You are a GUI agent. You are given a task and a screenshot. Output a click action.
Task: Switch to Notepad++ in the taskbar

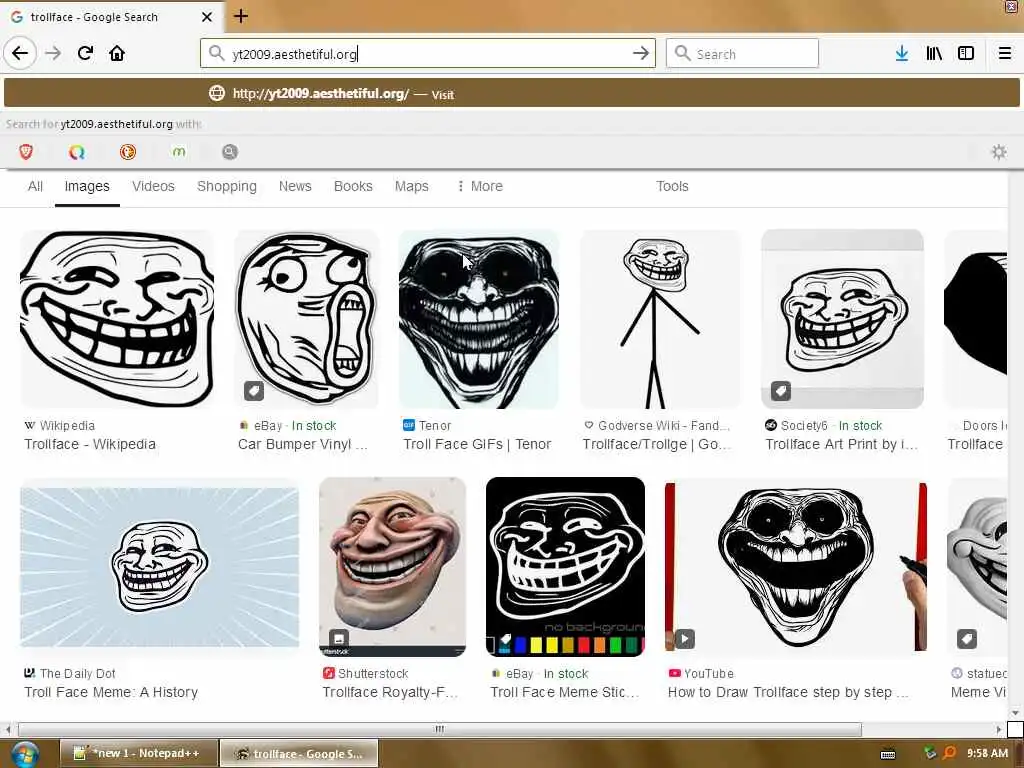[138, 754]
